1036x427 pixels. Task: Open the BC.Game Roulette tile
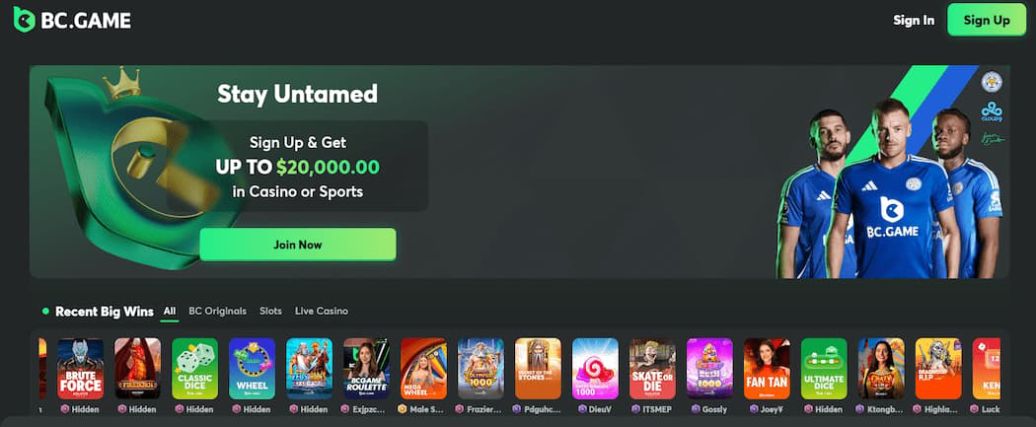pyautogui.click(x=367, y=368)
